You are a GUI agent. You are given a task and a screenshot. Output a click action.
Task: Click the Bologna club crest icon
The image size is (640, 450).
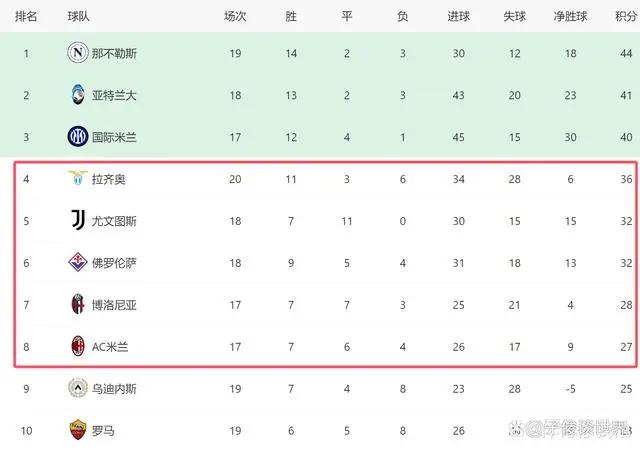click(x=77, y=305)
